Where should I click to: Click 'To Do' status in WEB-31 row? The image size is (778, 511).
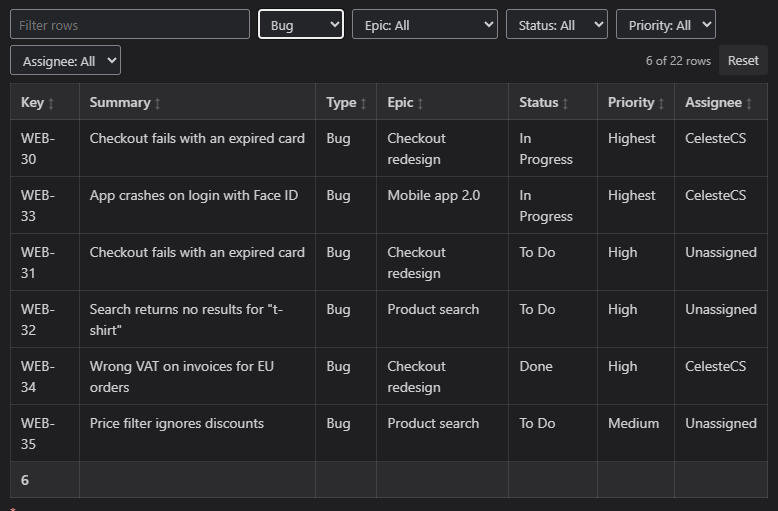click(x=537, y=253)
